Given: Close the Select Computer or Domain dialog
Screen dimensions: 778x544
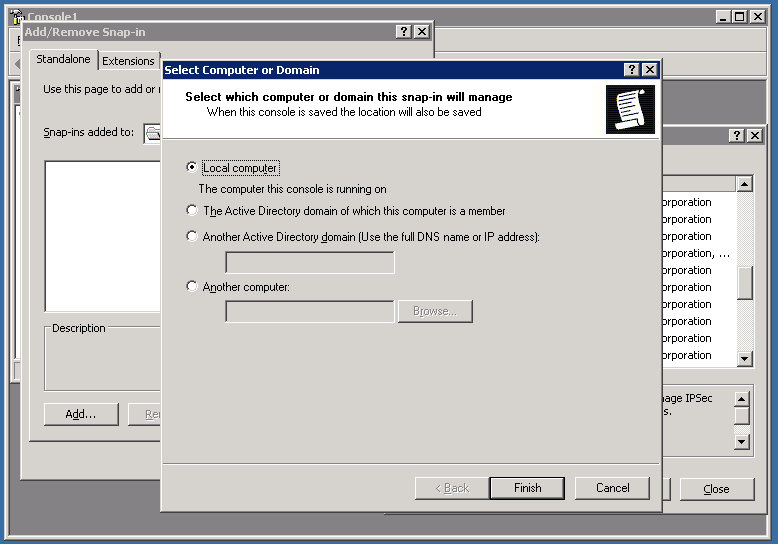Looking at the screenshot, I should 650,70.
